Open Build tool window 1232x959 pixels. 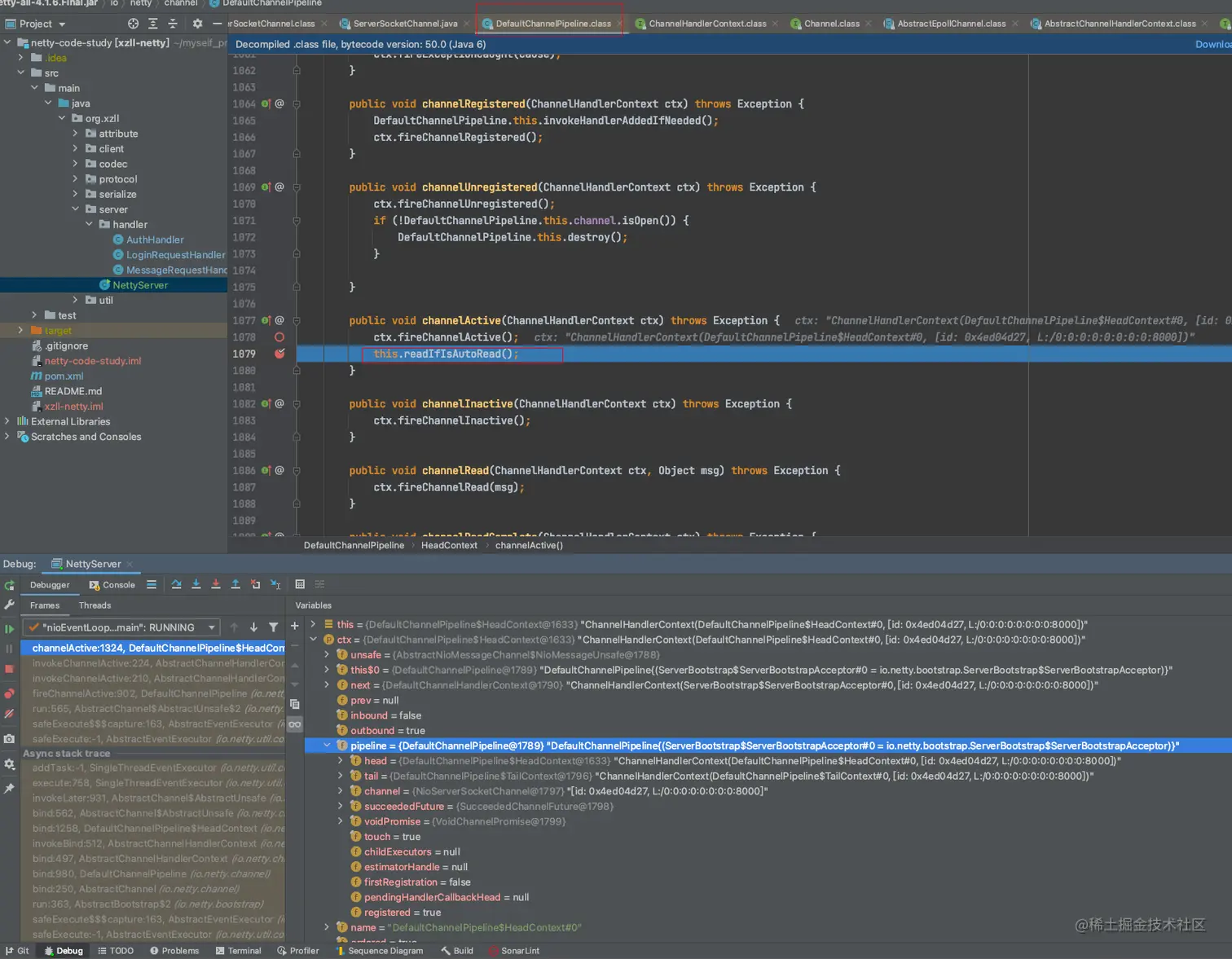click(457, 951)
